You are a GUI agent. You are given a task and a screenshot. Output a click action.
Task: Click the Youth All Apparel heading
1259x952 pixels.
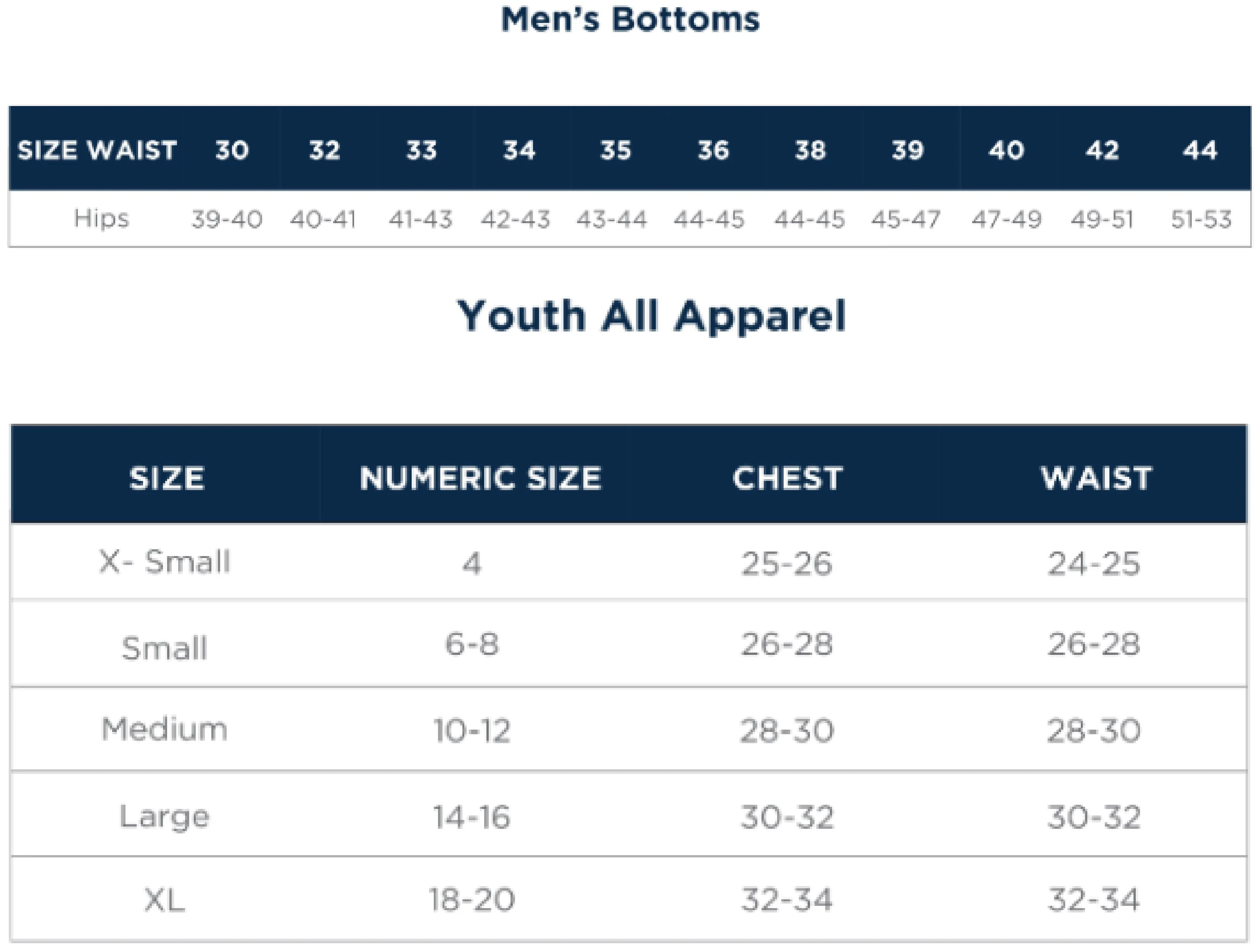[652, 317]
